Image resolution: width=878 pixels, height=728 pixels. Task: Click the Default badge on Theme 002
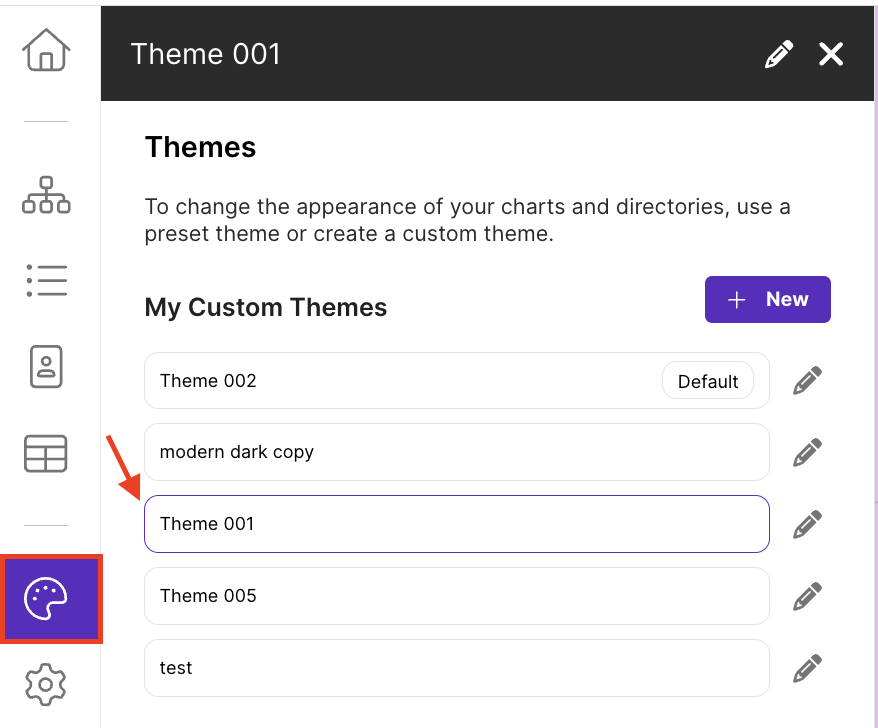pyautogui.click(x=708, y=381)
